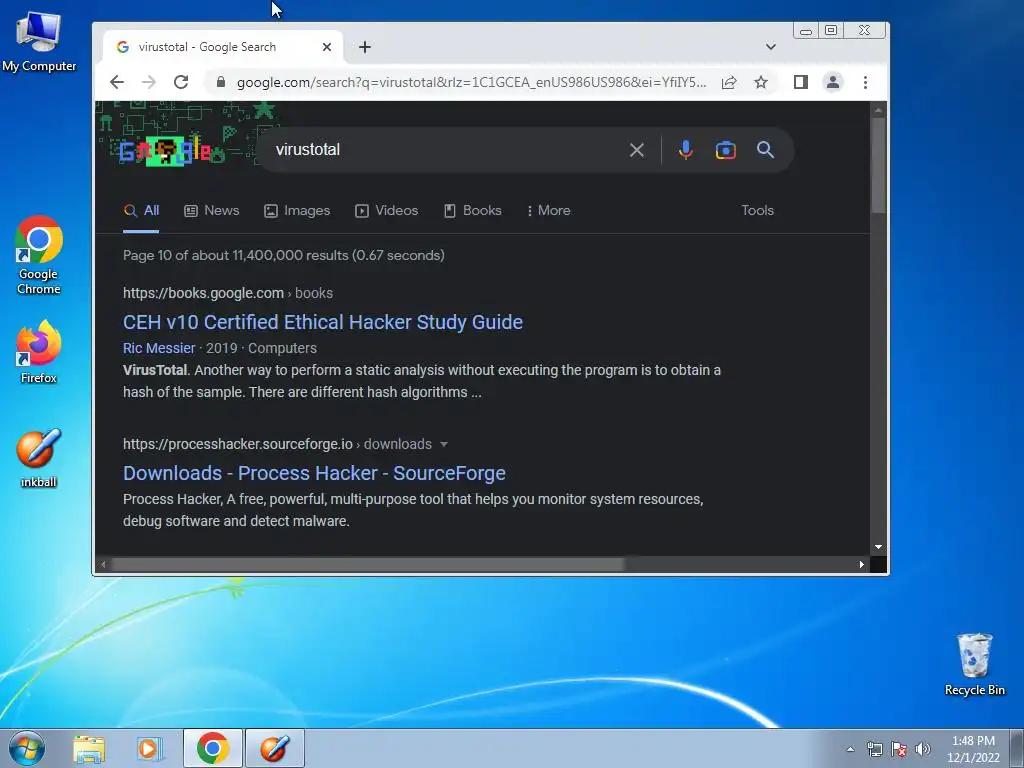Open the tab search dropdown arrow

pos(771,47)
